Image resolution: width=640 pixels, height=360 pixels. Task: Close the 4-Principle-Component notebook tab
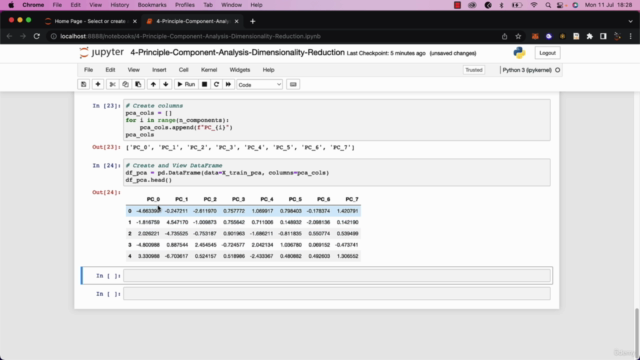click(236, 21)
